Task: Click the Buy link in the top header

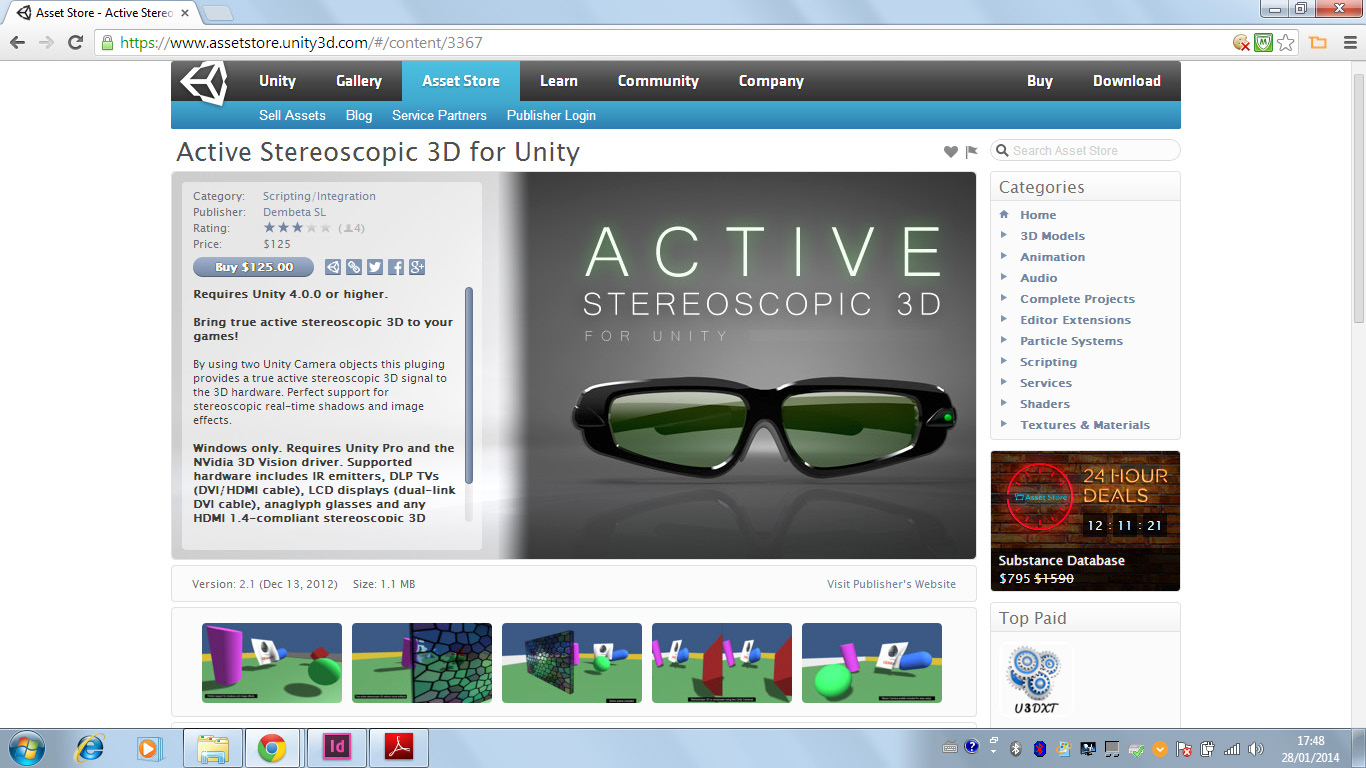Action: [1040, 81]
